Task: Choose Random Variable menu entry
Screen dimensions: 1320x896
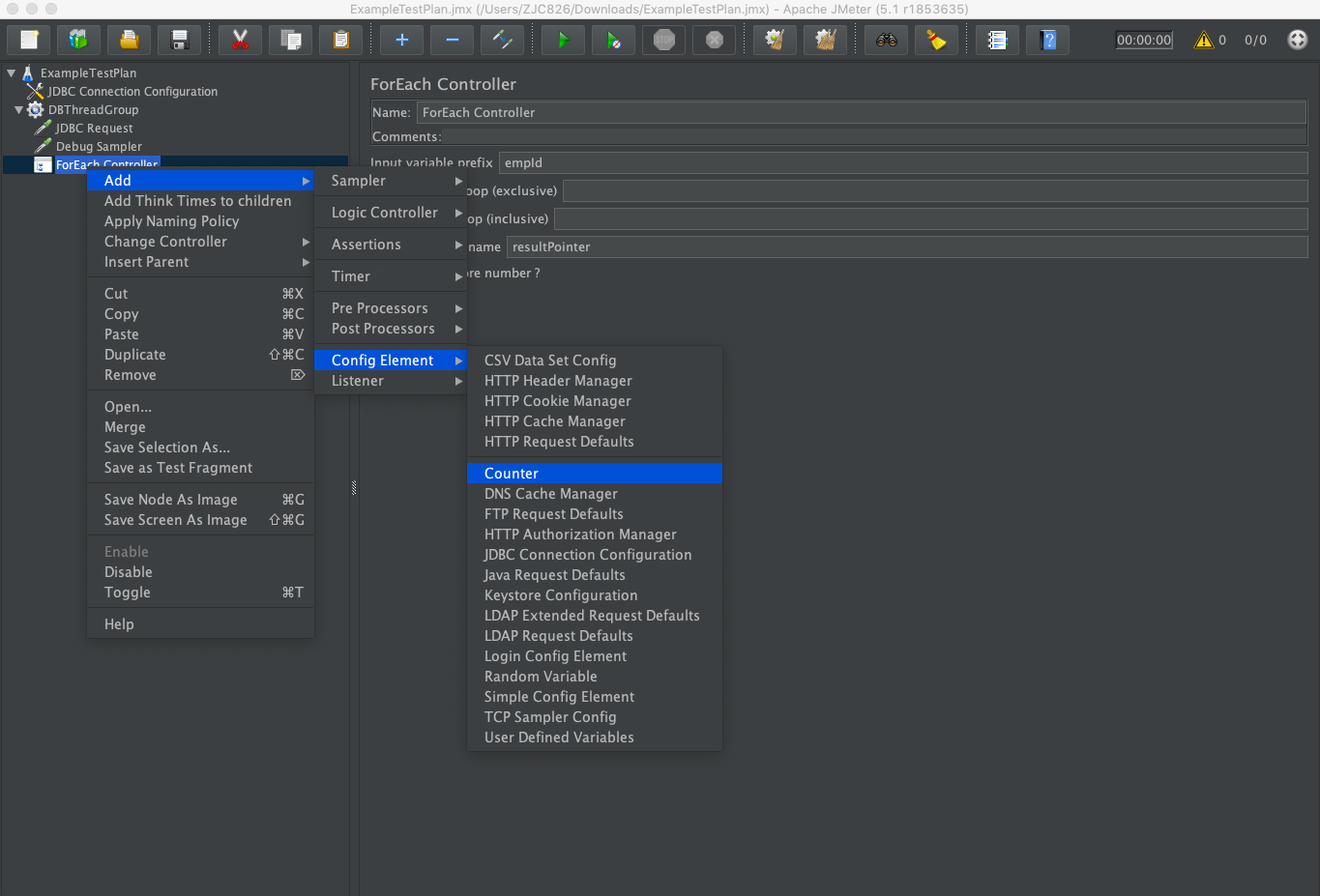Action: pyautogui.click(x=595, y=677)
